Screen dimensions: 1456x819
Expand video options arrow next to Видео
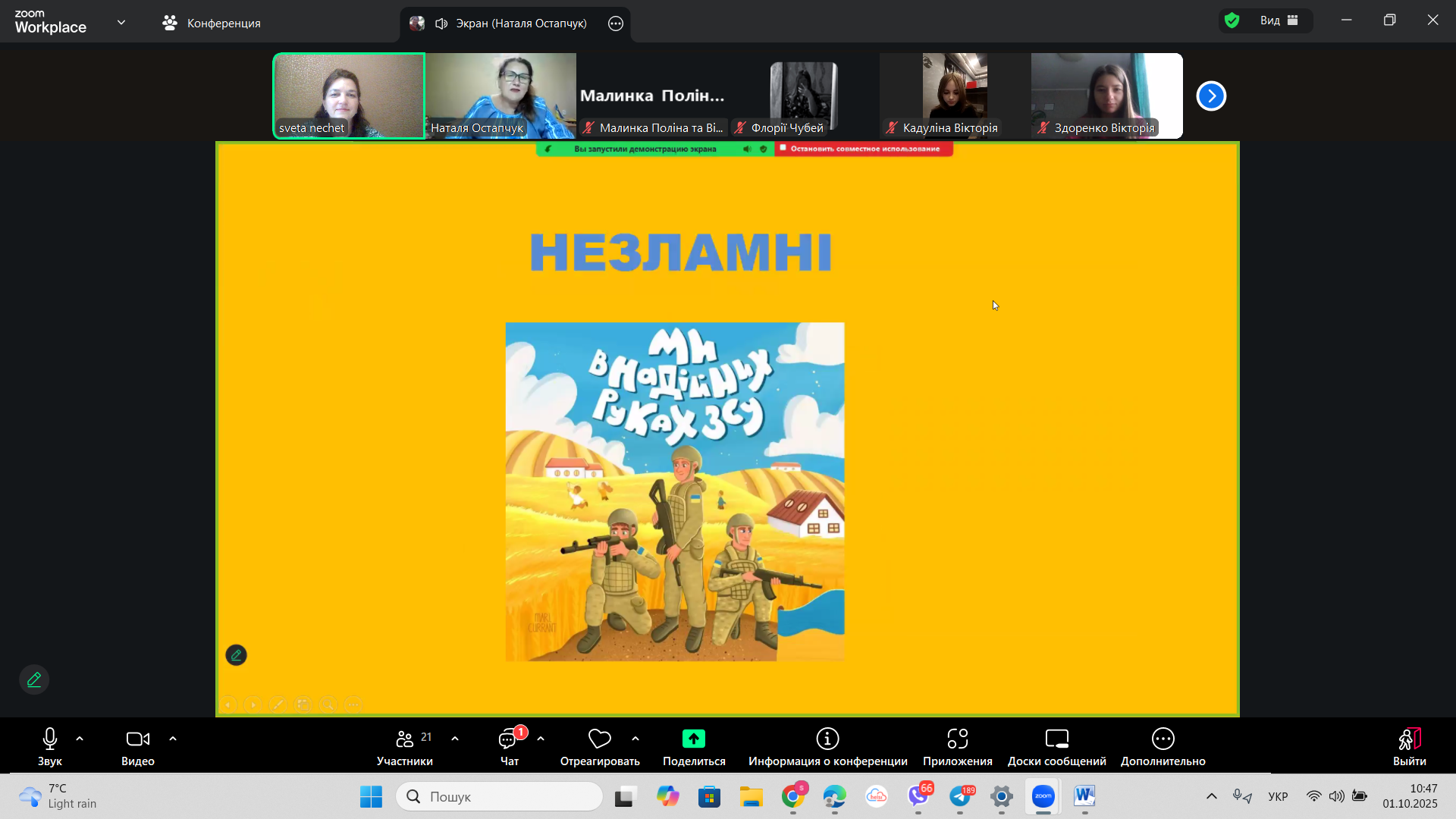[173, 739]
